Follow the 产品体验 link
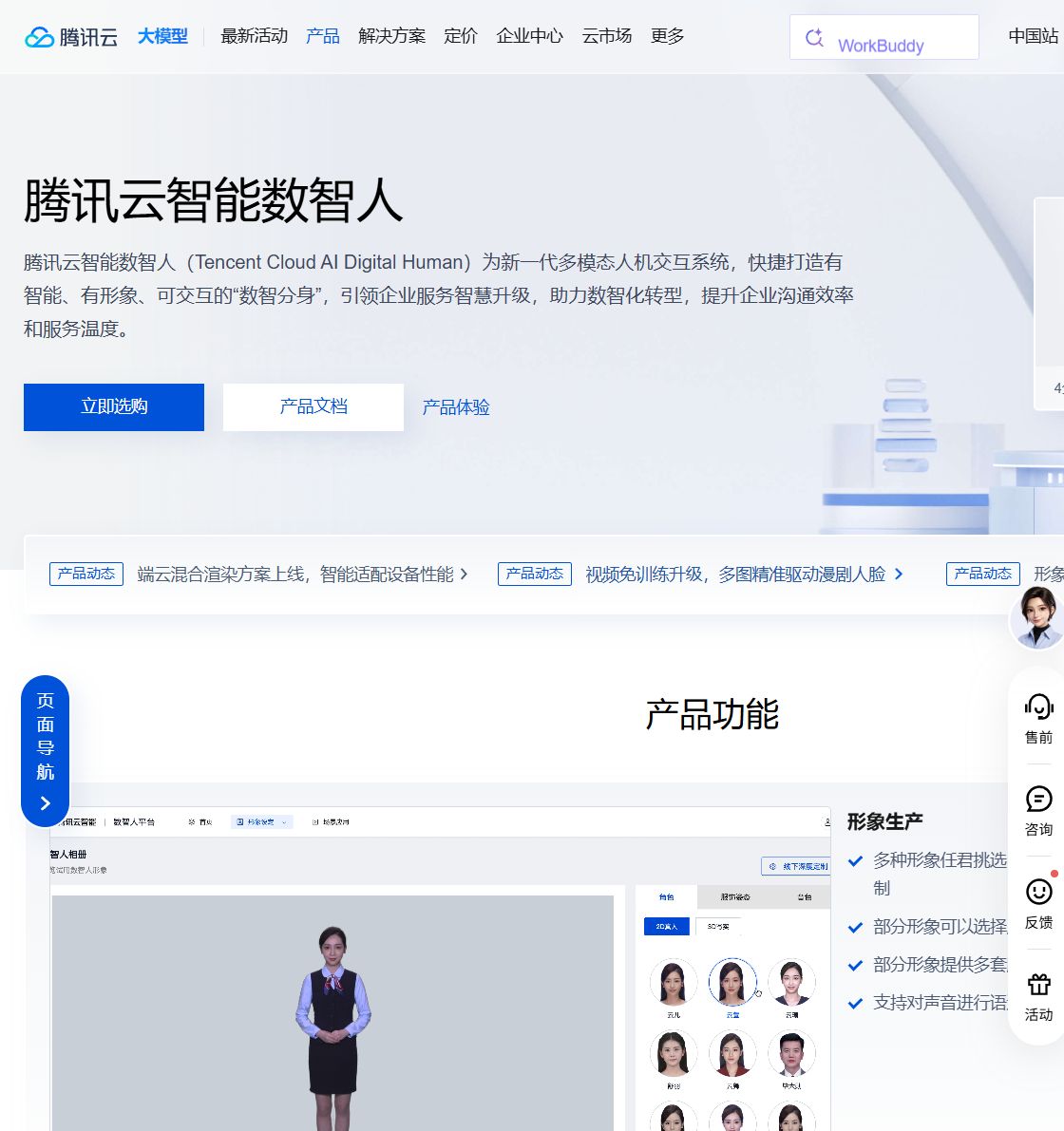Screen dimensions: 1064x1131 coord(456,407)
